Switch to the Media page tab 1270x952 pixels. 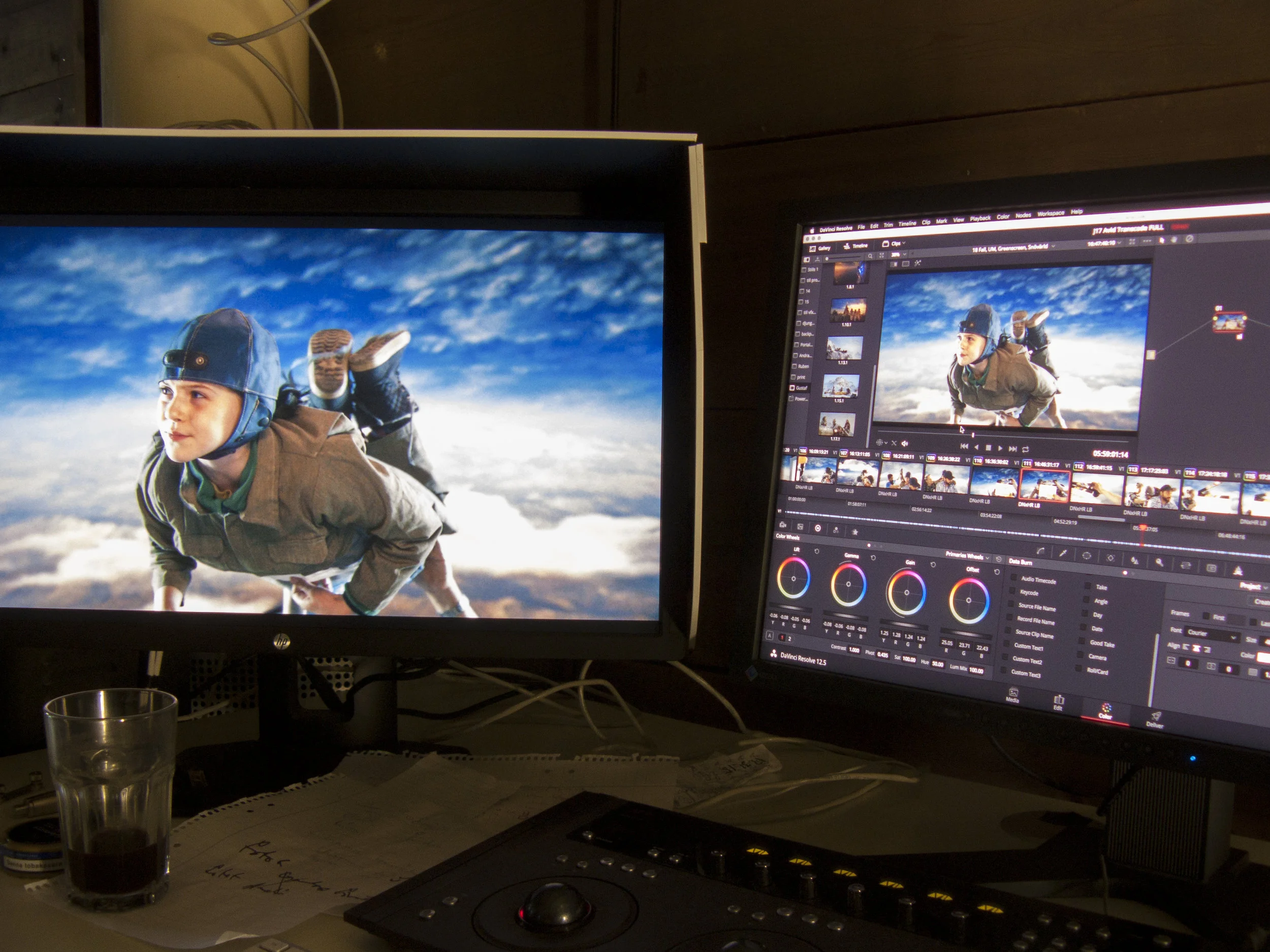(1013, 696)
